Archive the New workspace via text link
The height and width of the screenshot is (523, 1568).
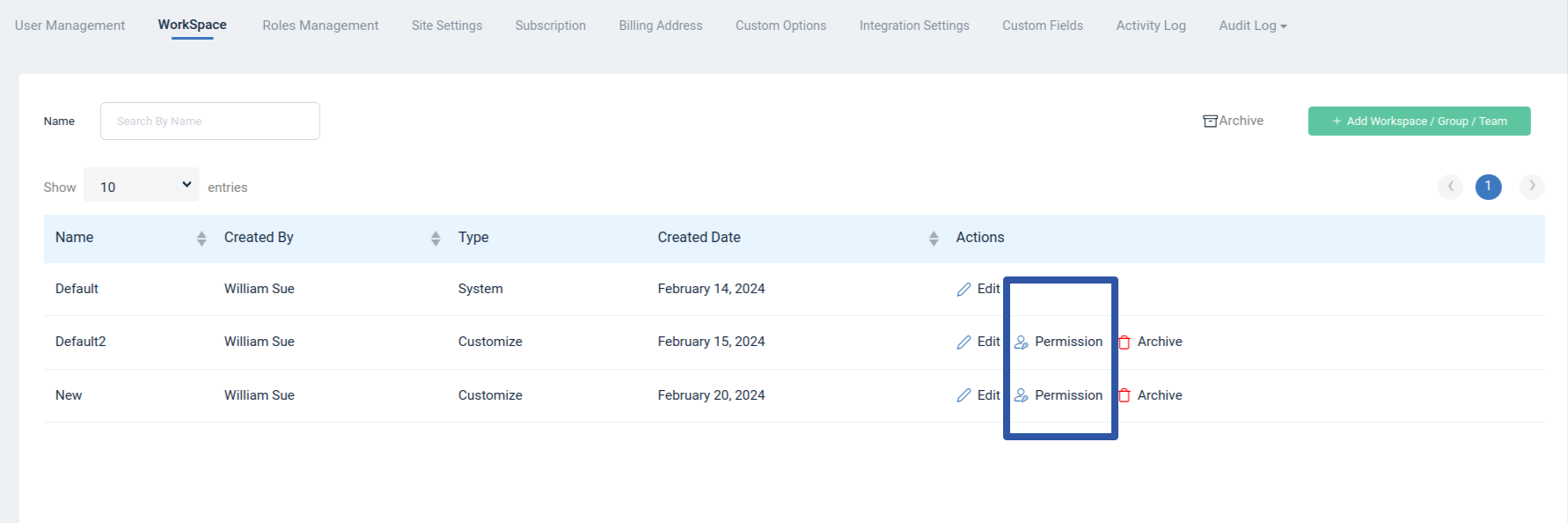[x=1160, y=395]
